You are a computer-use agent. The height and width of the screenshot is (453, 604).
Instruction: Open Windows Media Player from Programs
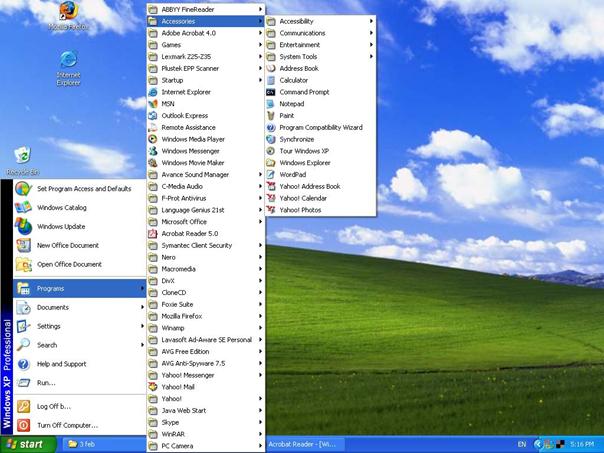tap(192, 139)
